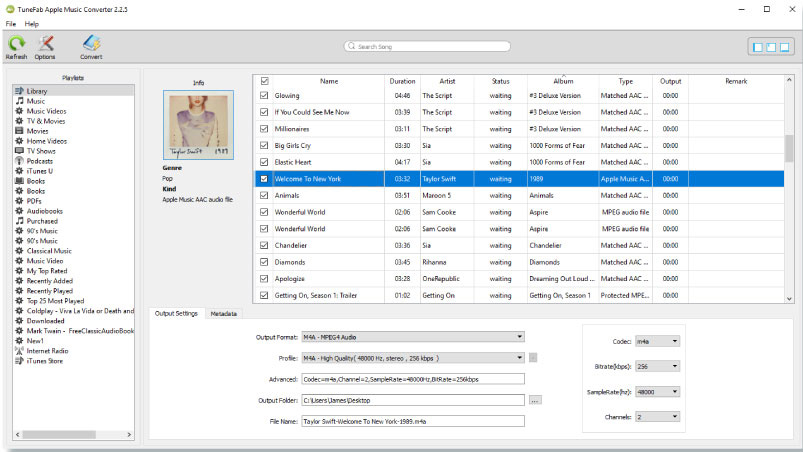
Task: Click the iTunes U gear icon
Action: [19, 171]
